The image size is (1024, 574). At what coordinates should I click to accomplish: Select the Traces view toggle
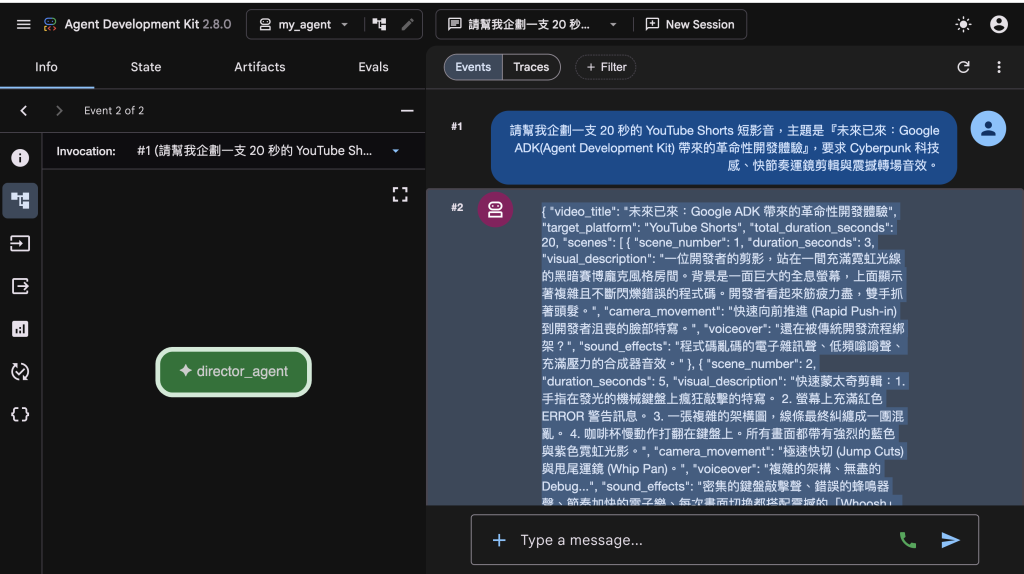click(531, 67)
